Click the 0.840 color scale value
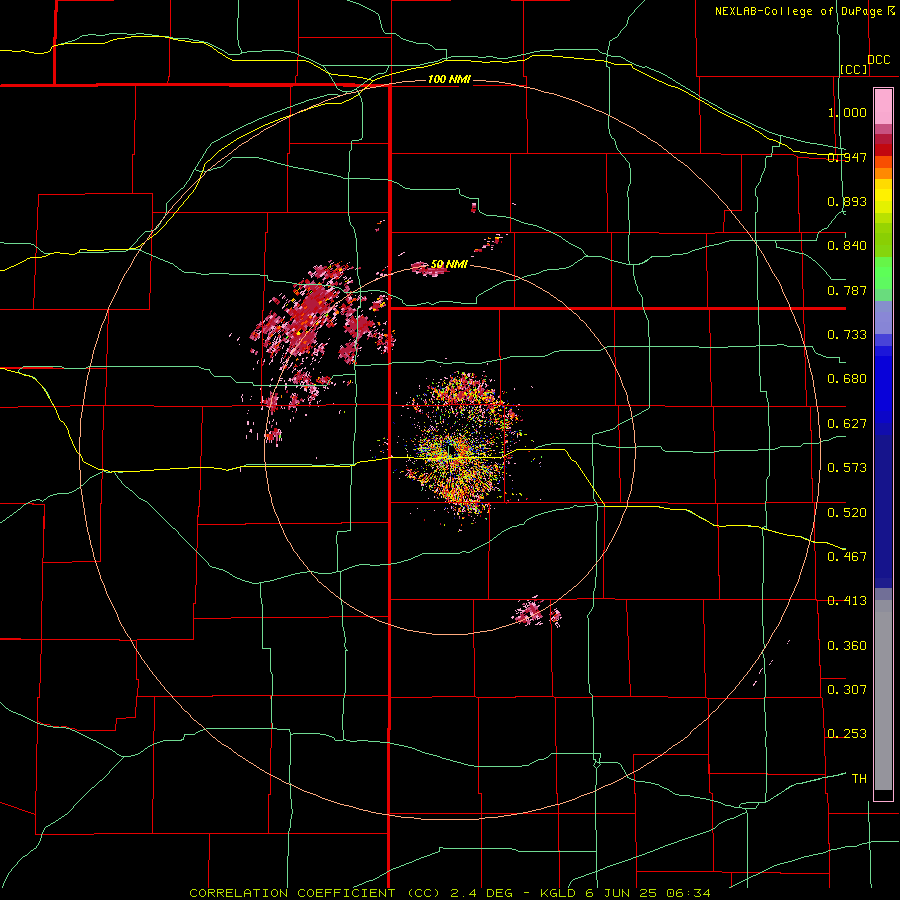Image resolution: width=900 pixels, height=900 pixels. point(847,246)
